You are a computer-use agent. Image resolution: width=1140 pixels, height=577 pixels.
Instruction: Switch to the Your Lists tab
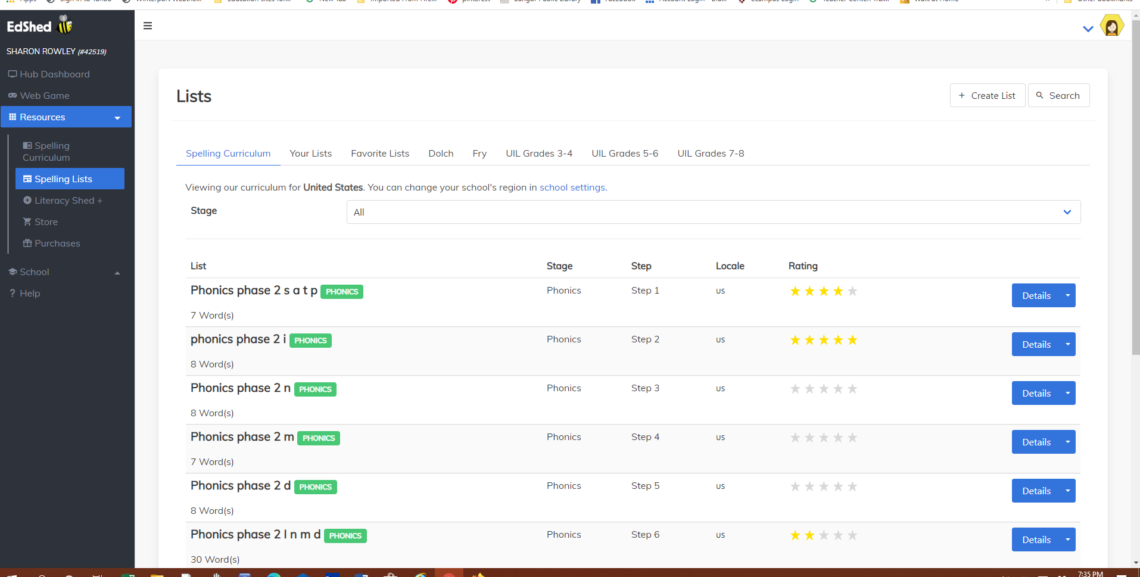(310, 153)
